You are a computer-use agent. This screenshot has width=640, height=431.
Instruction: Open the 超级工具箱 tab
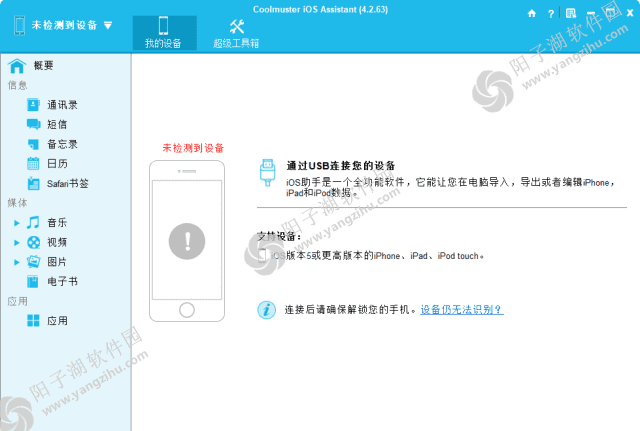[x=236, y=33]
